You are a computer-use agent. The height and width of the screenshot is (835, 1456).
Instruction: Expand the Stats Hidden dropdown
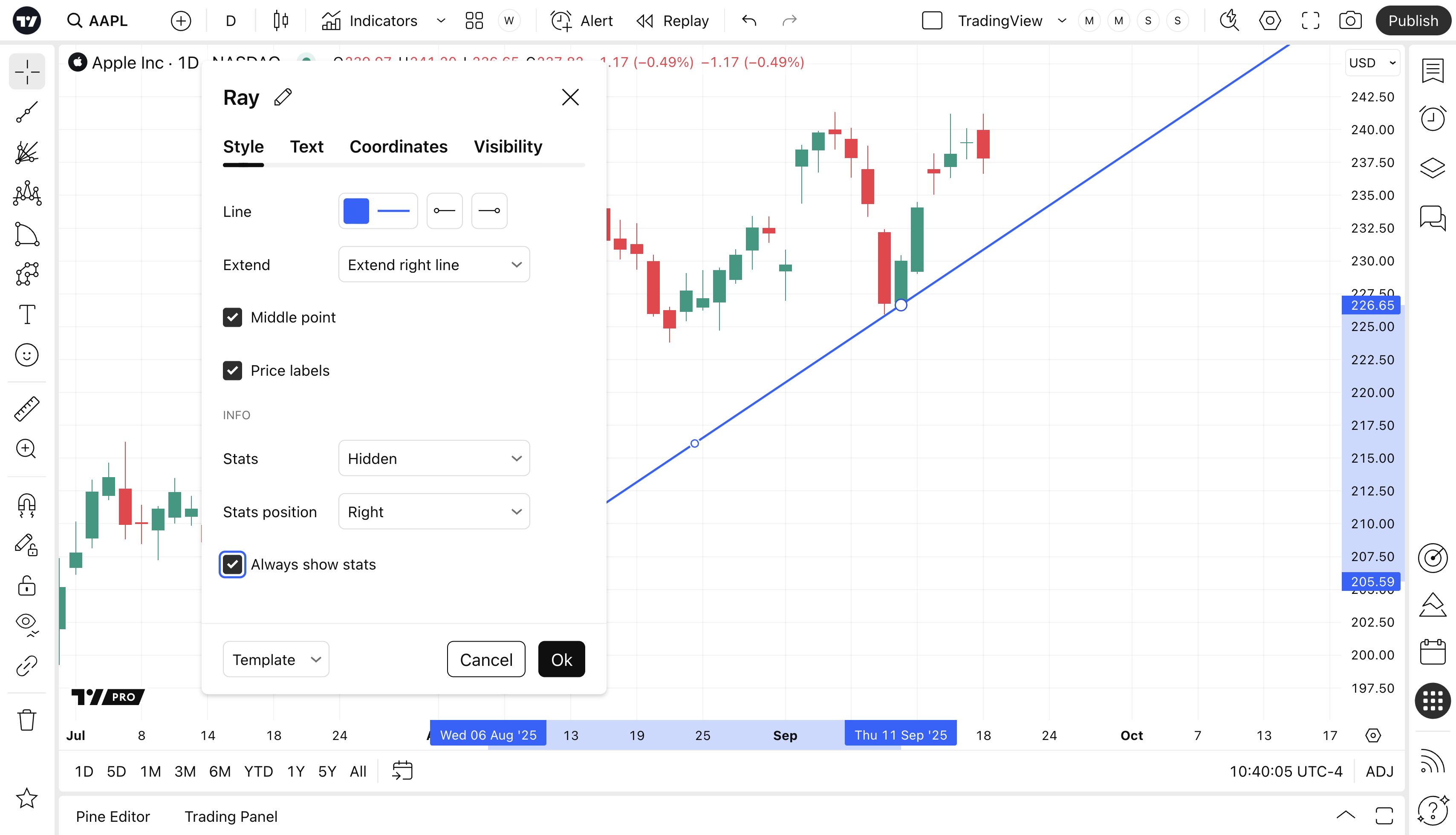click(434, 458)
